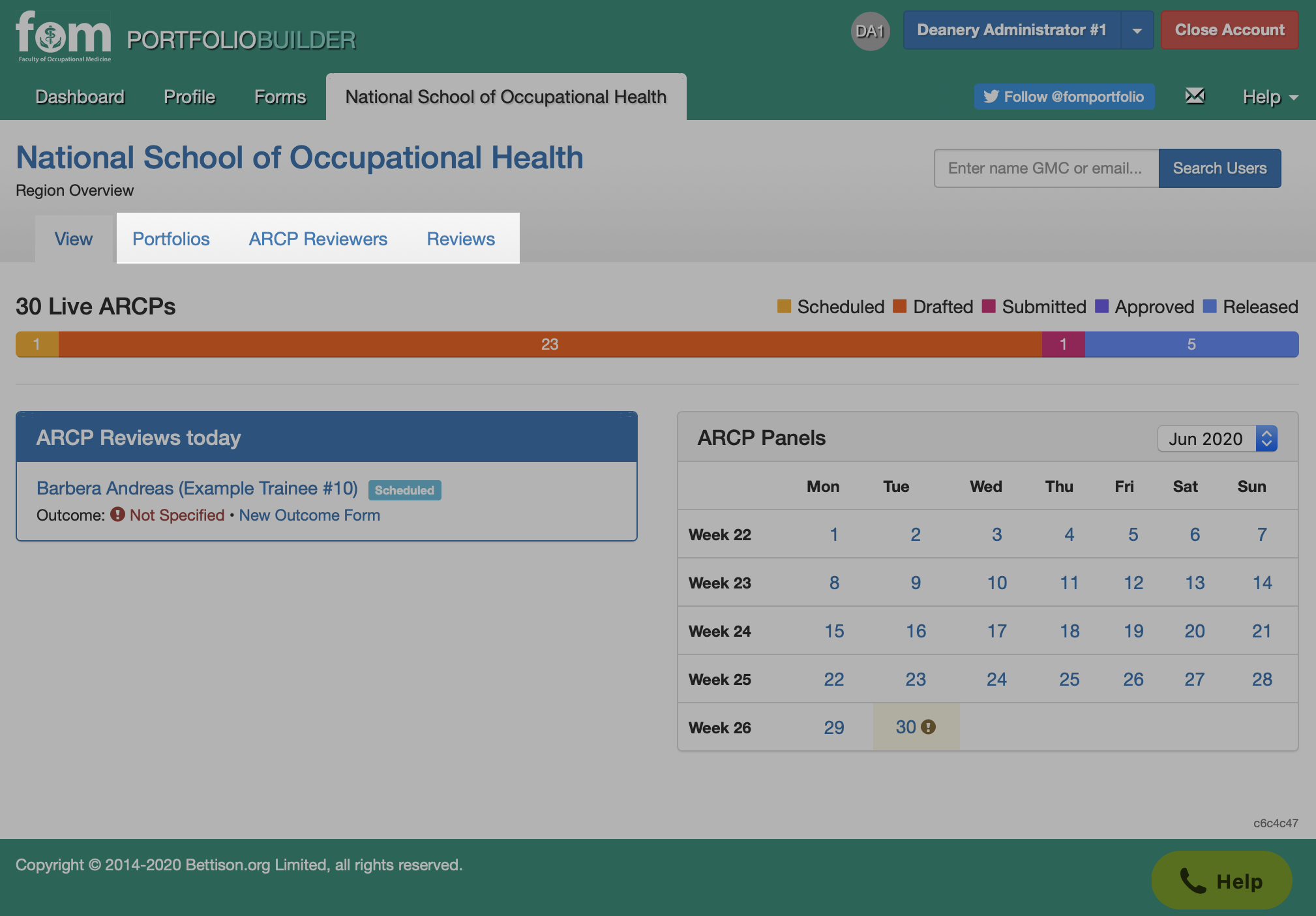Switch to the View tab
The width and height of the screenshot is (1316, 916).
coord(74,239)
